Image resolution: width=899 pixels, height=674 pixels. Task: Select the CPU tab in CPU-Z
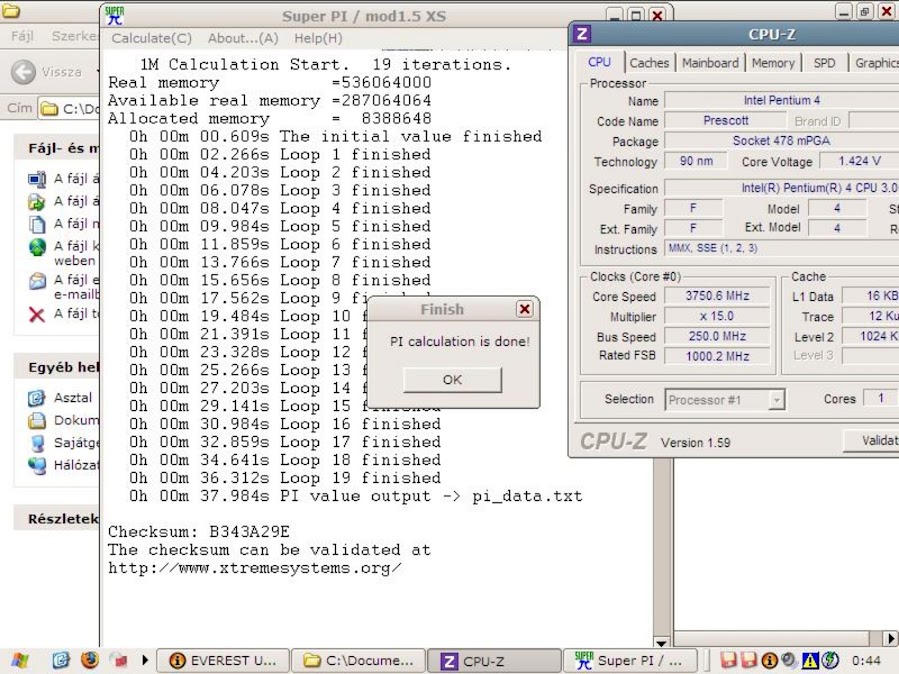[600, 62]
